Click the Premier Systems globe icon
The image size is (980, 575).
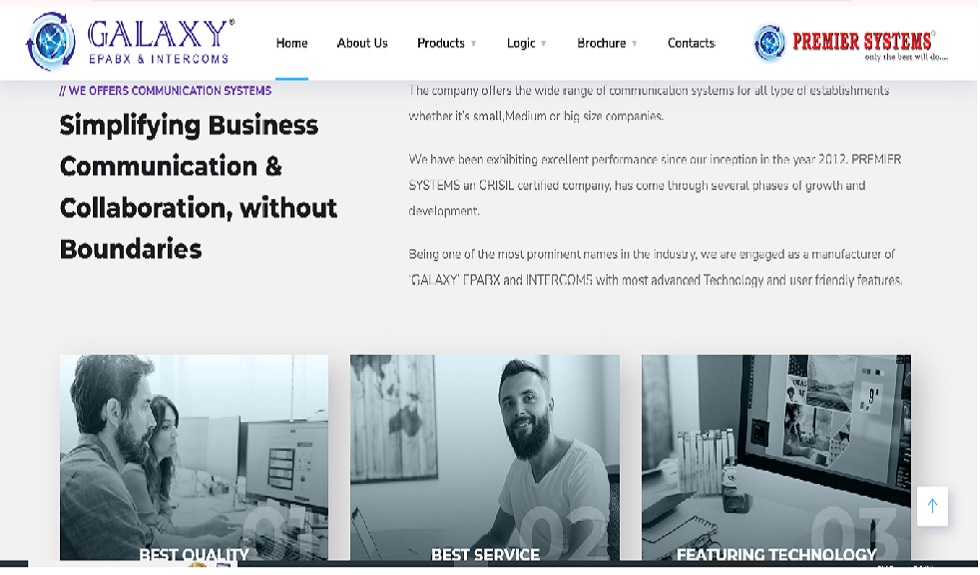tap(770, 42)
